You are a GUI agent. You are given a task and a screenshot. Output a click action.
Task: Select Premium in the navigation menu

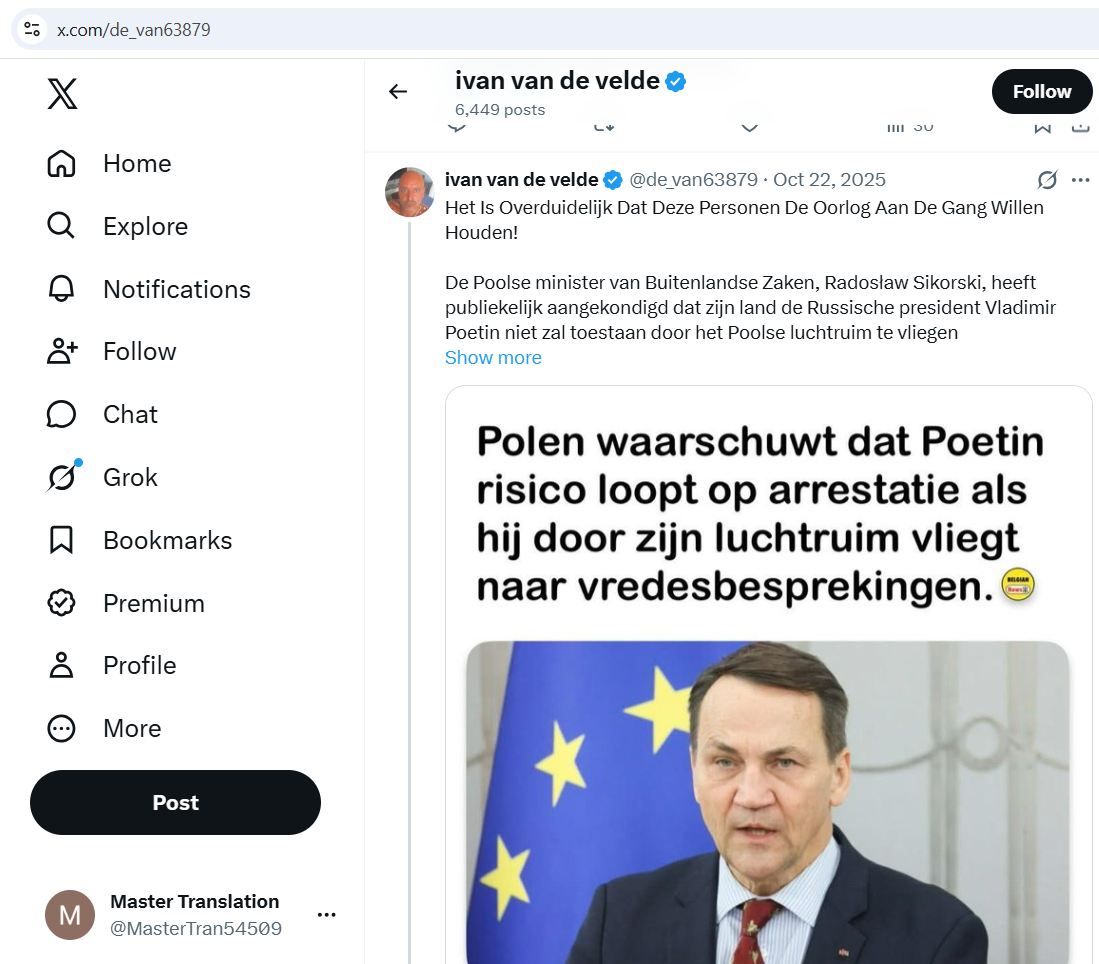[x=126, y=603]
